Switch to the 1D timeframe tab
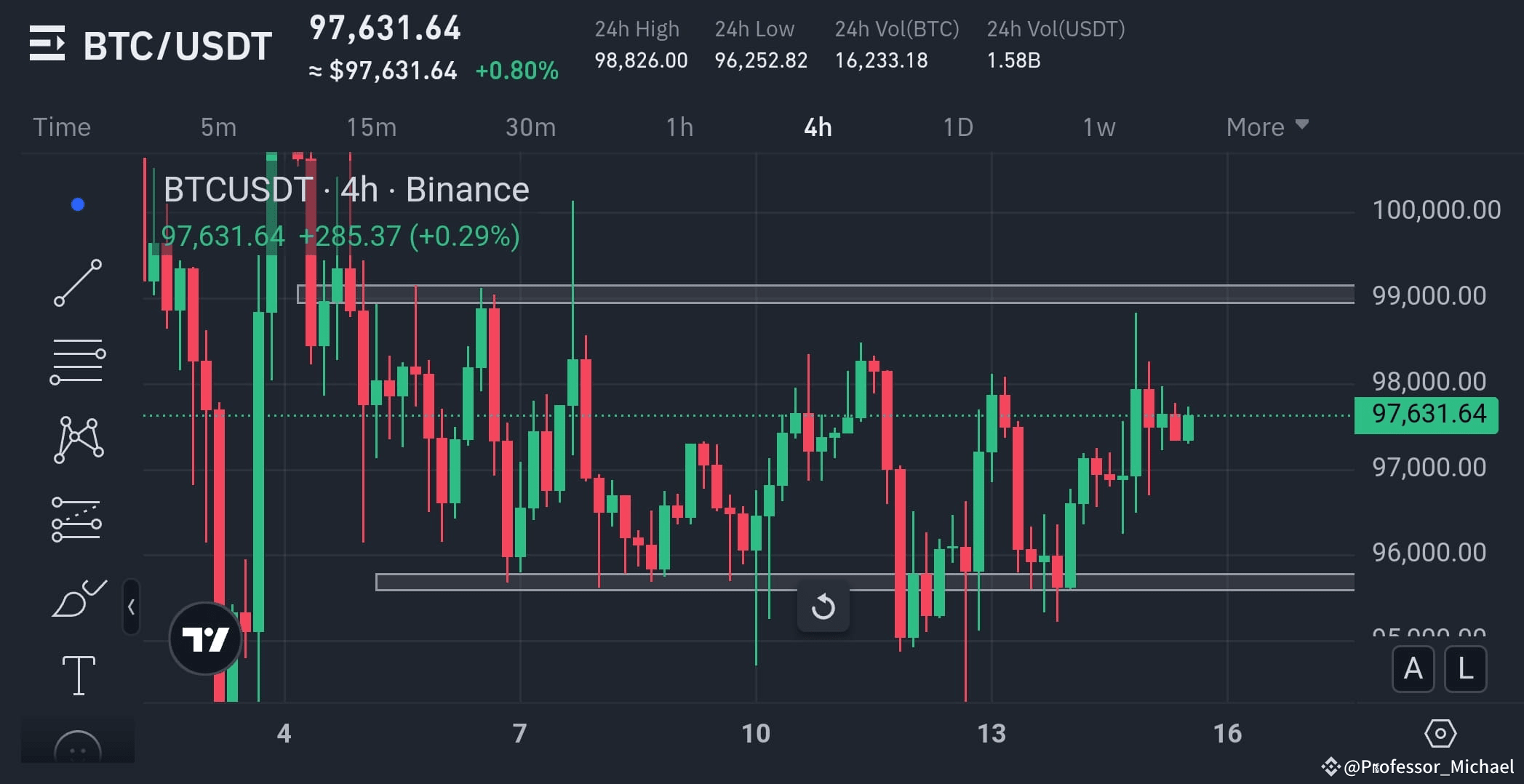Screen dimensions: 1524x784 pos(958,127)
